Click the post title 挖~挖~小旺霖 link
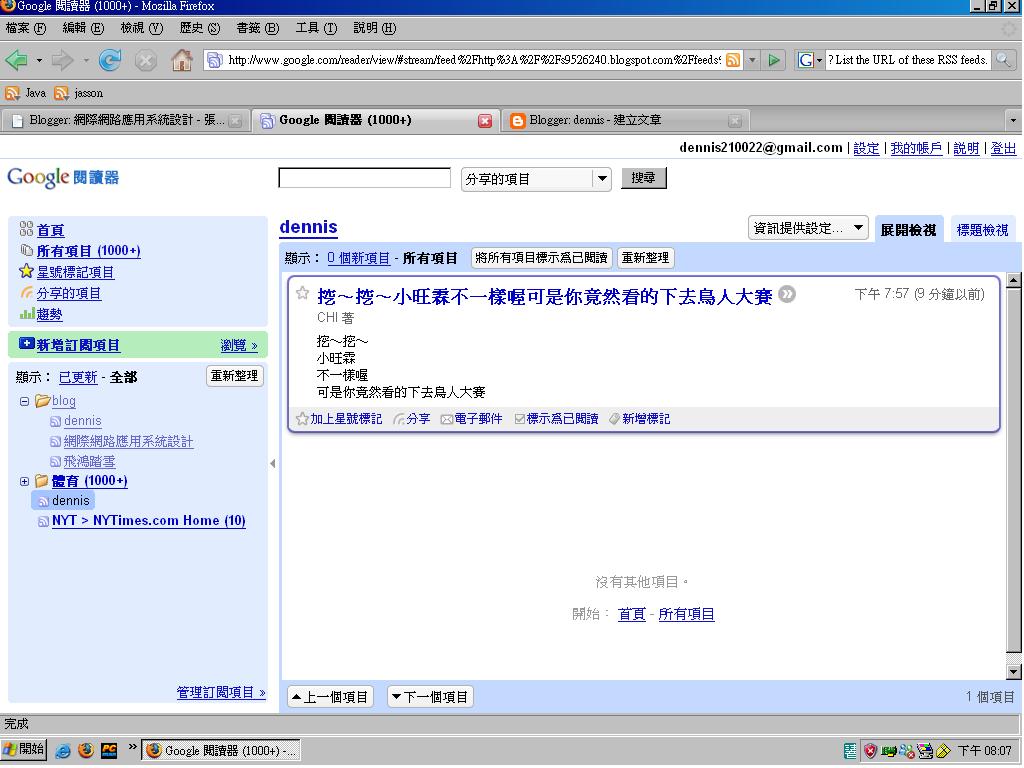 tap(545, 297)
